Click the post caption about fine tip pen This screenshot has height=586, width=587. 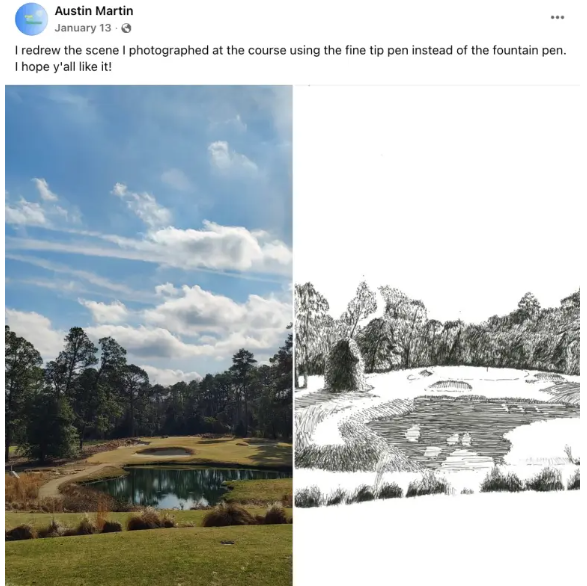tap(291, 58)
